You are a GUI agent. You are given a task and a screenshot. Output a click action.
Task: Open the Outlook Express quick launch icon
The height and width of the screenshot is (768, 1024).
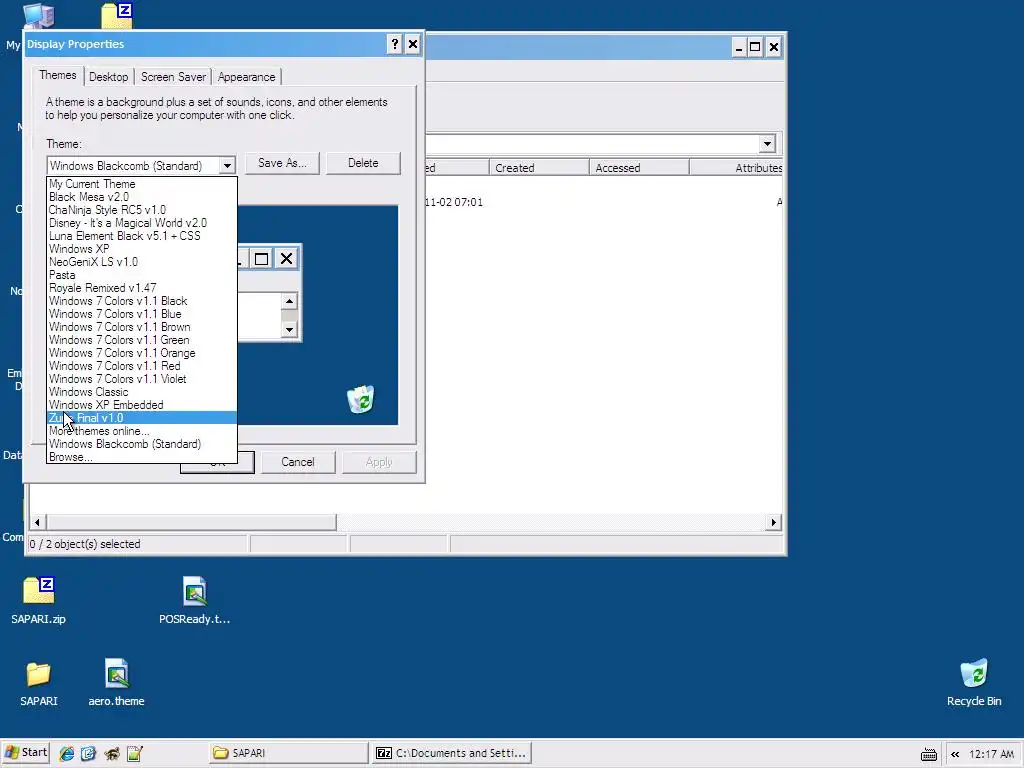tap(88, 753)
